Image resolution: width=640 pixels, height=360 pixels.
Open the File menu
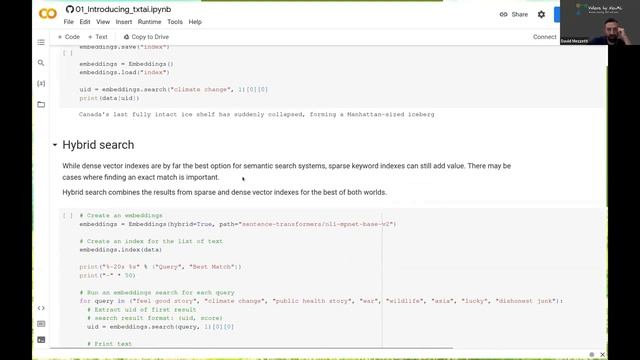[69, 22]
